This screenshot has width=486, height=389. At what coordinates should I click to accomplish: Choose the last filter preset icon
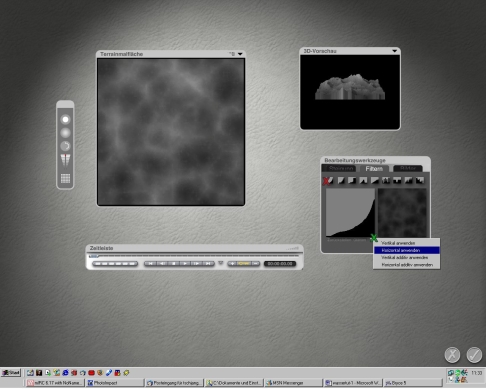pos(420,180)
